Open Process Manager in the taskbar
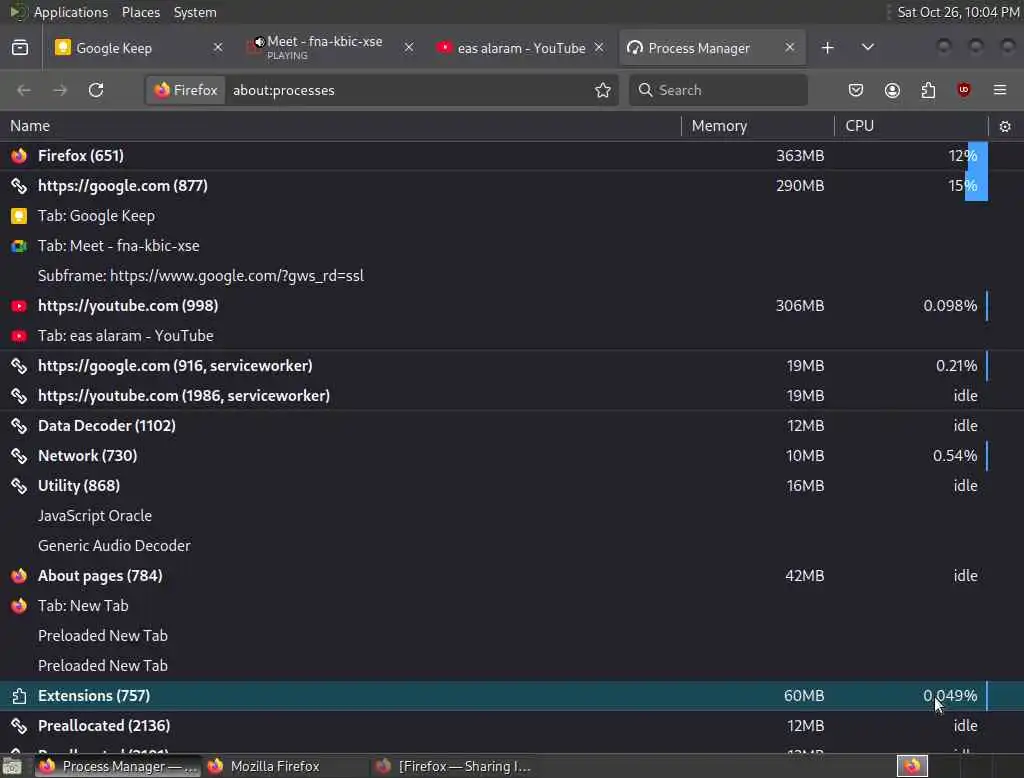 [118, 766]
